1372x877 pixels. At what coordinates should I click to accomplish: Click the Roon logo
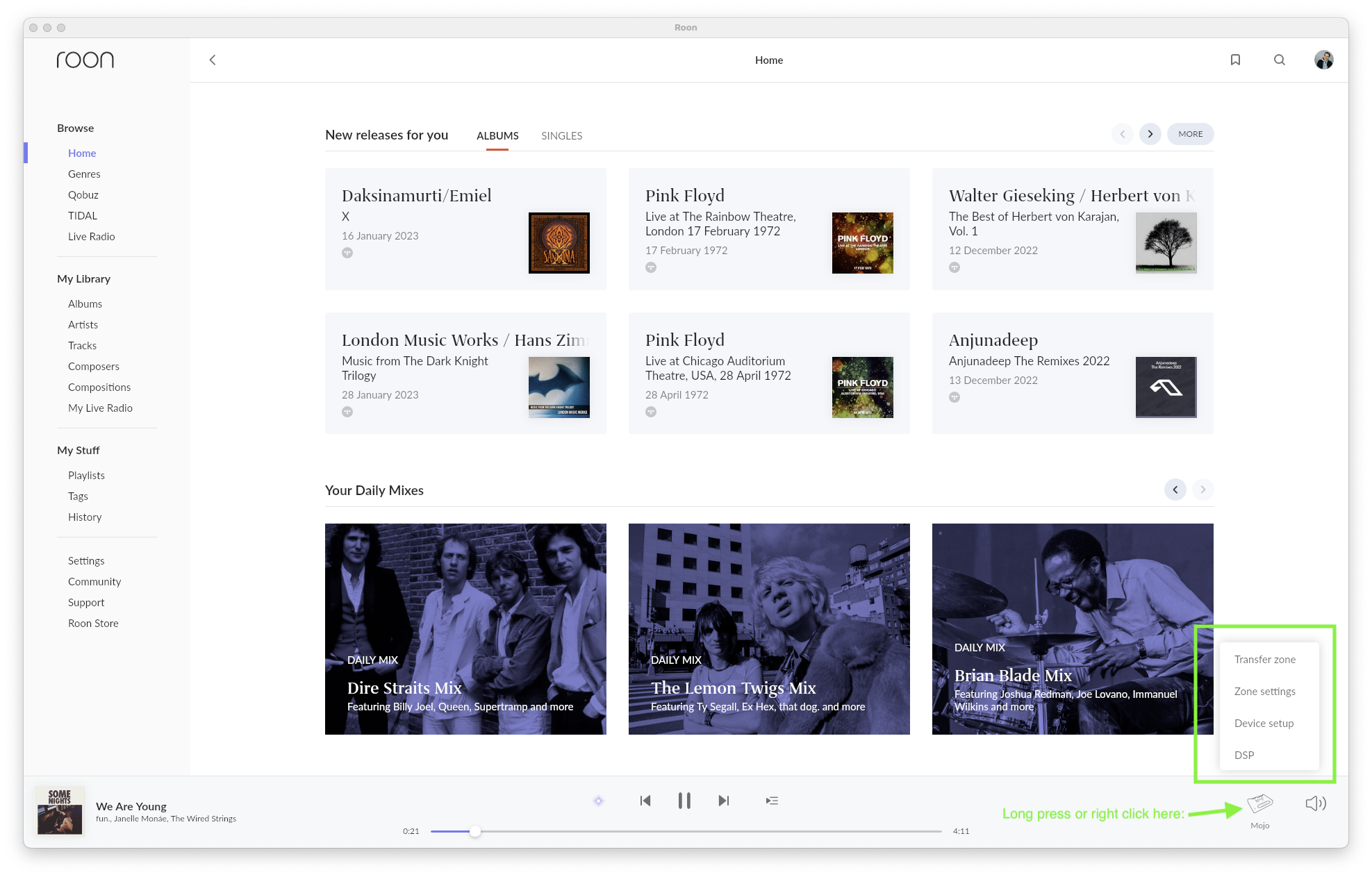point(85,60)
